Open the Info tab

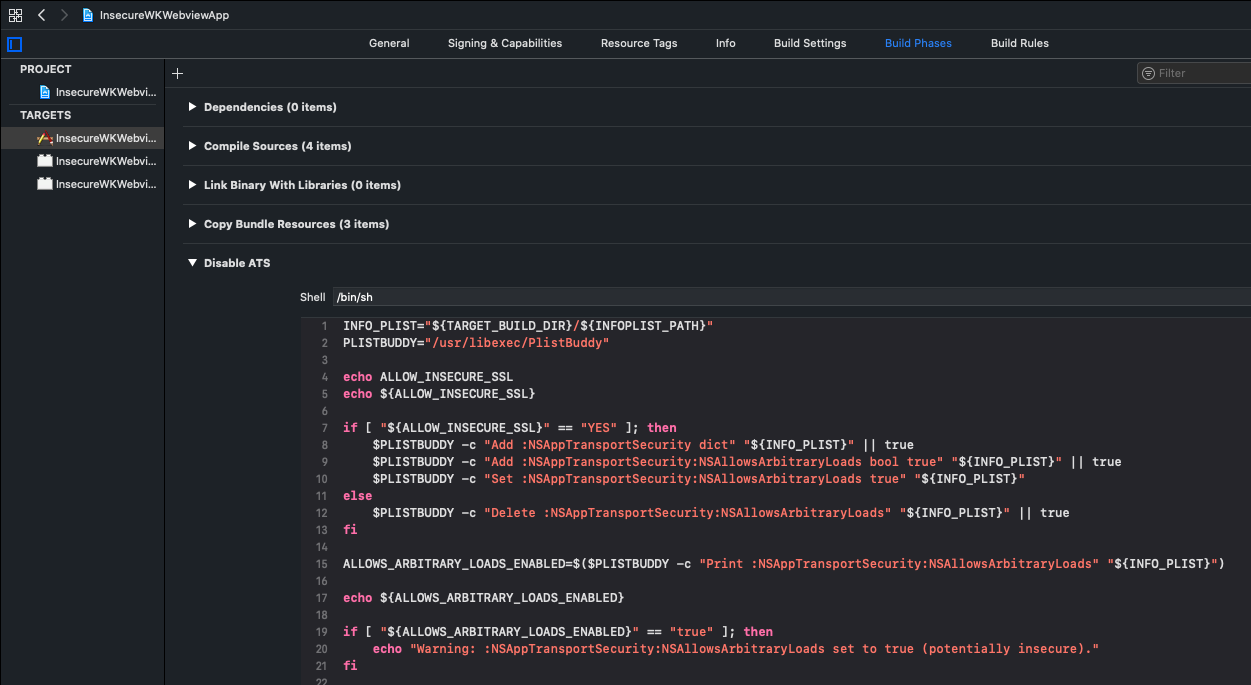pyautogui.click(x=726, y=43)
